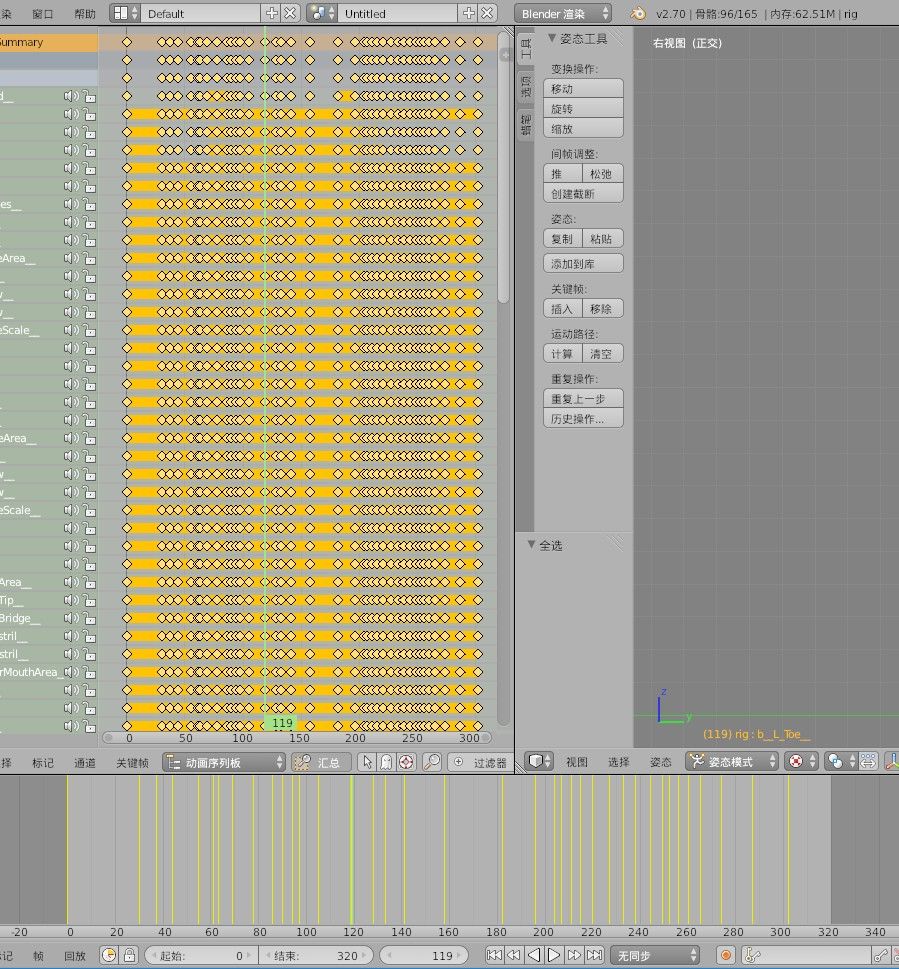
Task: Open the 帮助 menu
Action: pyautogui.click(x=85, y=14)
